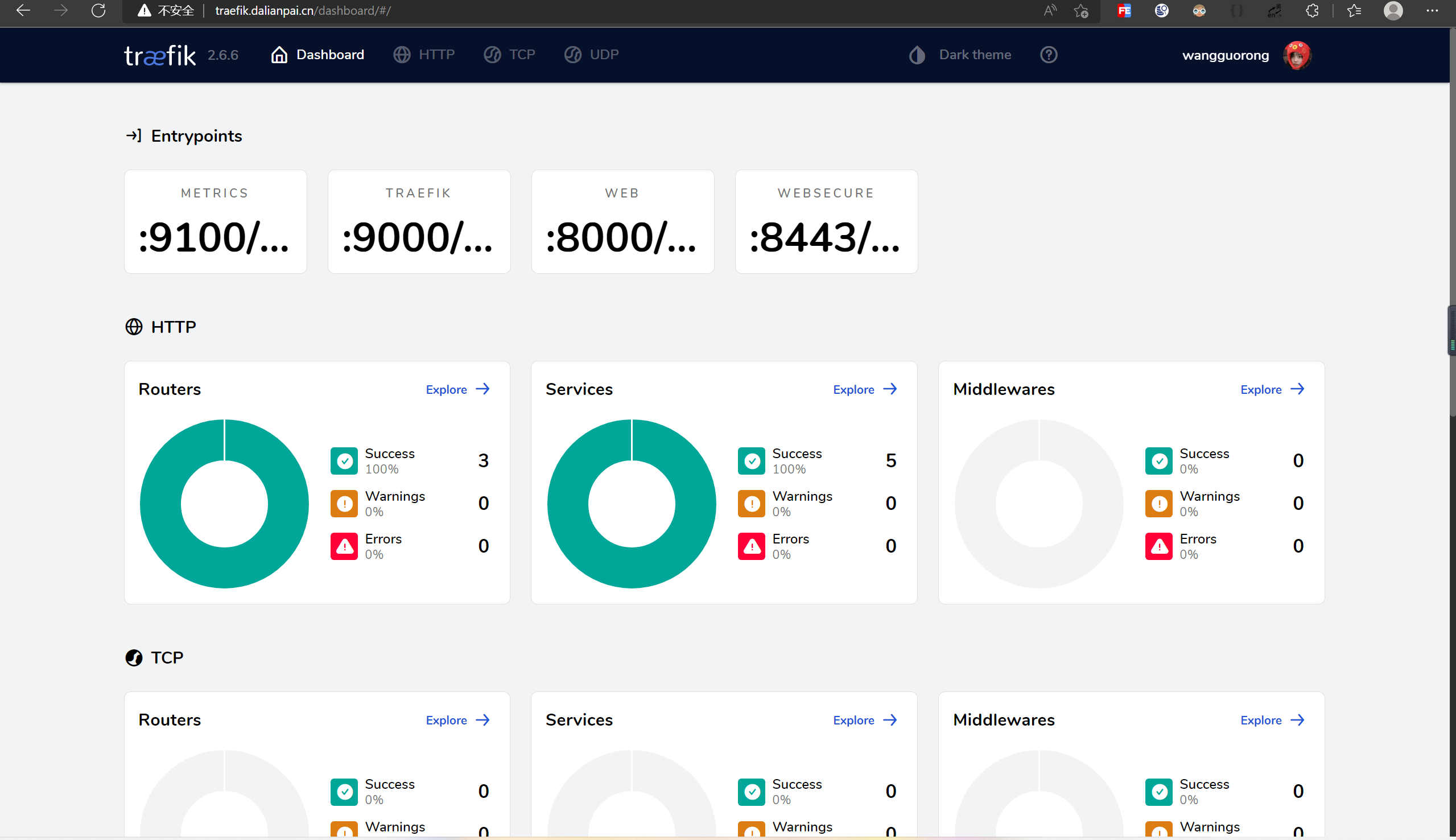The image size is (1456, 840).
Task: Open the Dashboard home icon
Action: pos(279,55)
